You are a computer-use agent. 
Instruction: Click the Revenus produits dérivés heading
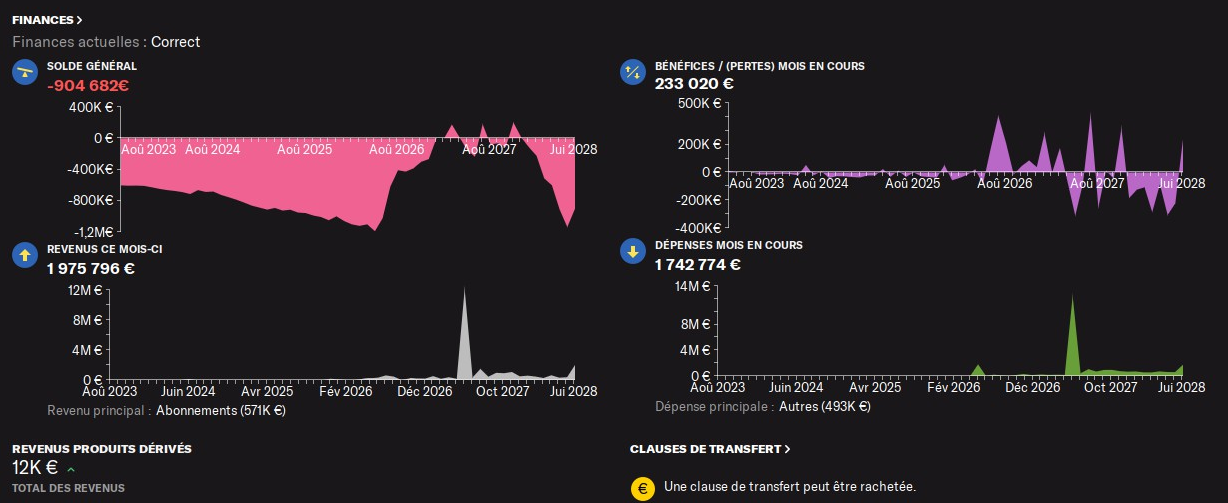pos(102,449)
